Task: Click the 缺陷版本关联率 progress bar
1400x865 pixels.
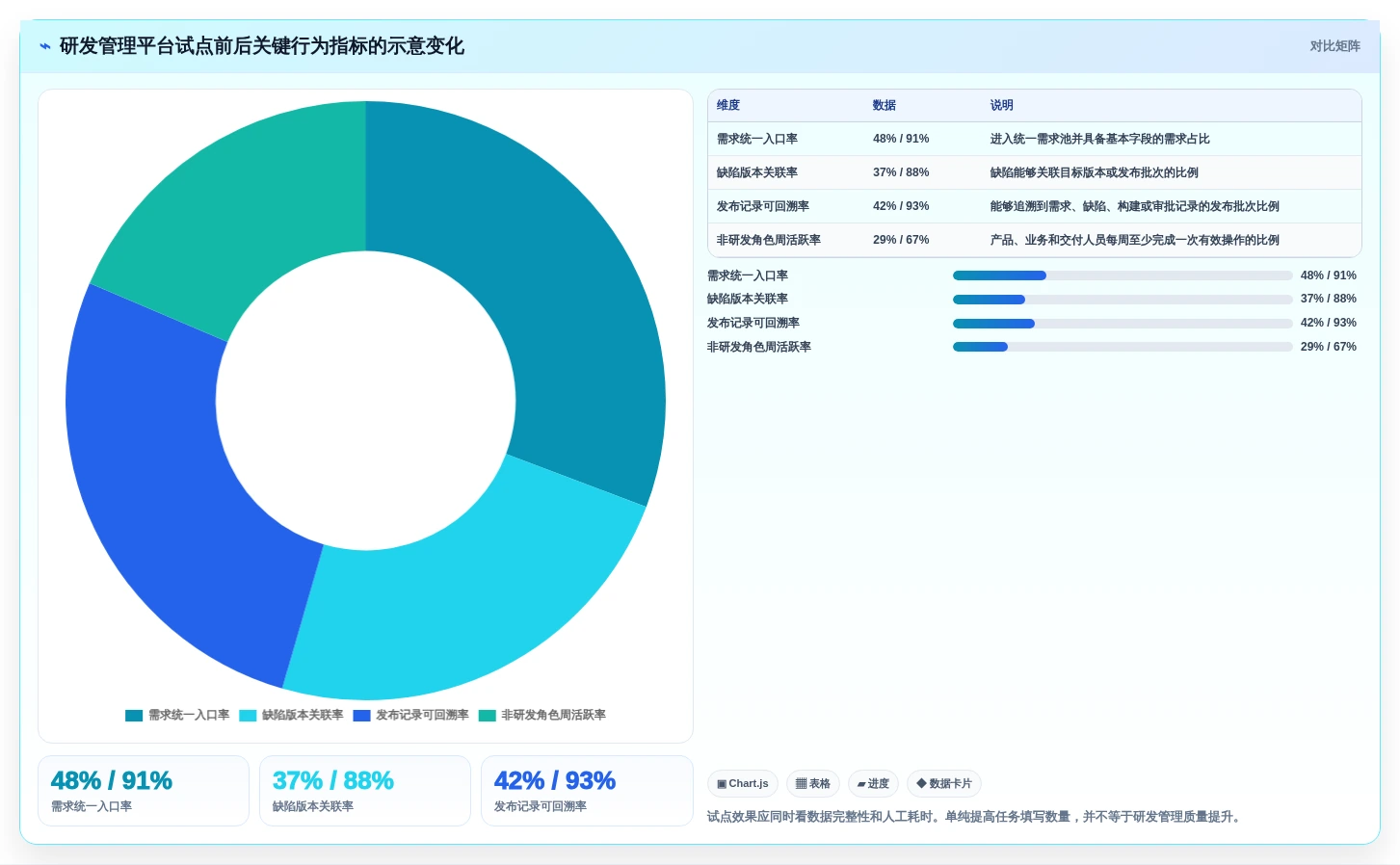Action: pyautogui.click(x=1123, y=300)
